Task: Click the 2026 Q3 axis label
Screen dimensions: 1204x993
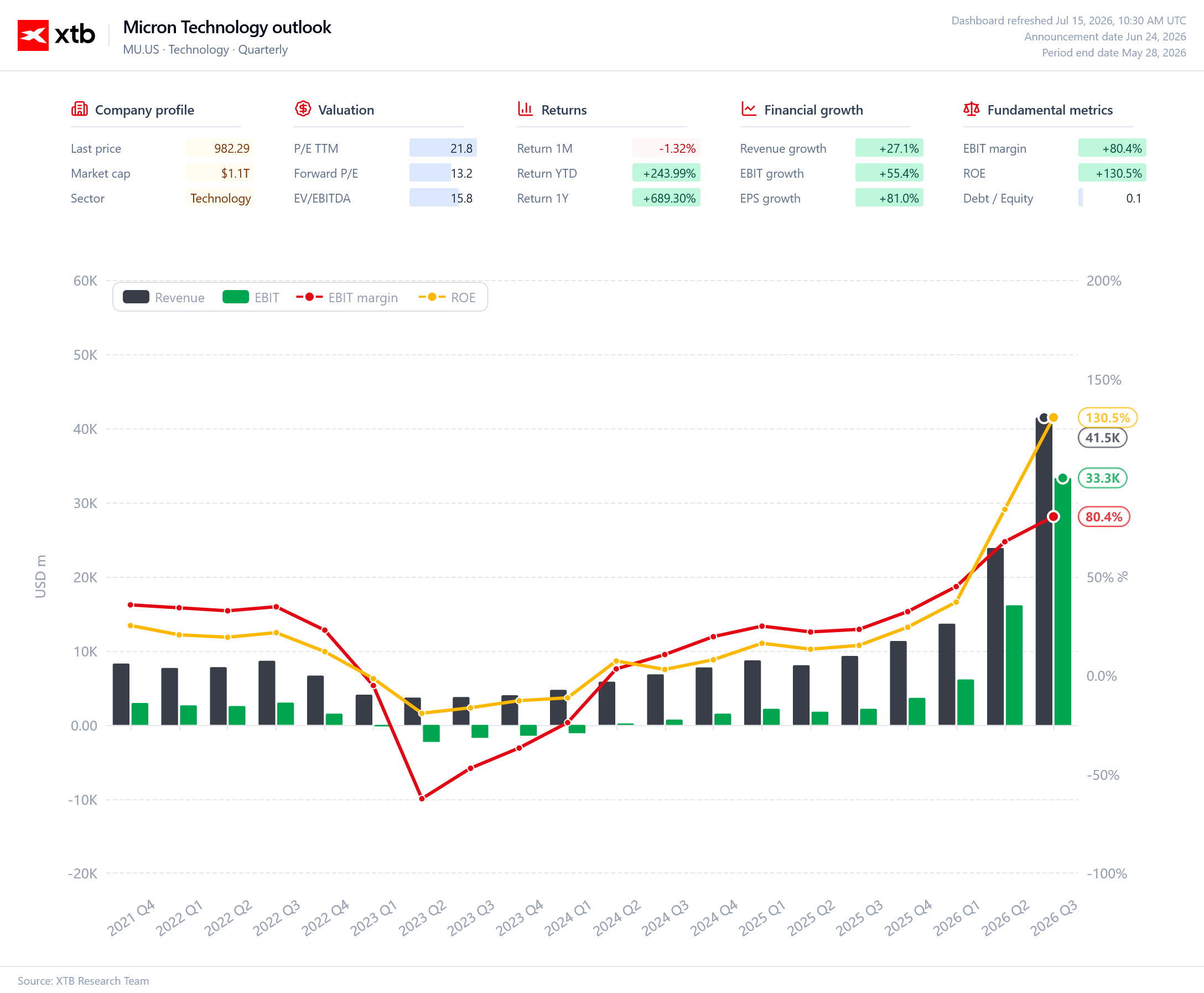Action: (x=1053, y=918)
